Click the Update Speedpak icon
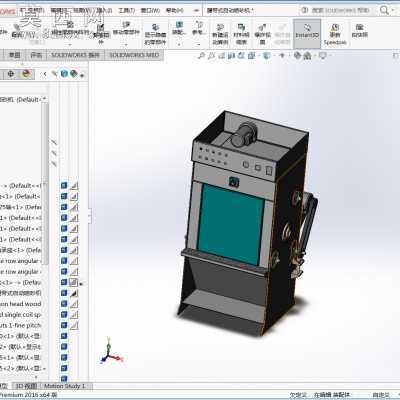The image size is (400, 400). coord(335,34)
